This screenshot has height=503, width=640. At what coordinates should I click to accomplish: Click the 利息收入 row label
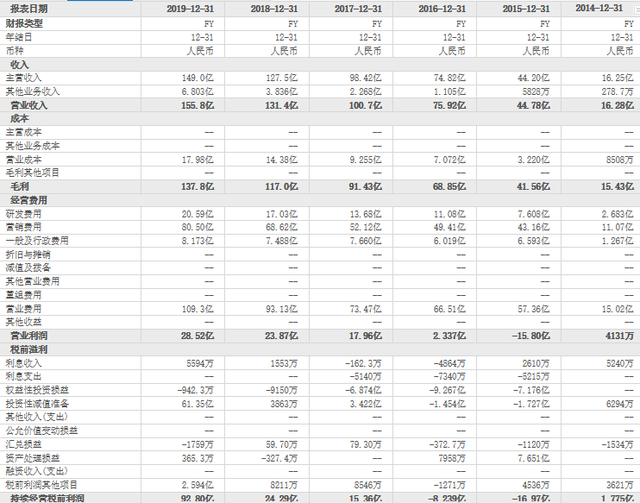coord(24,363)
